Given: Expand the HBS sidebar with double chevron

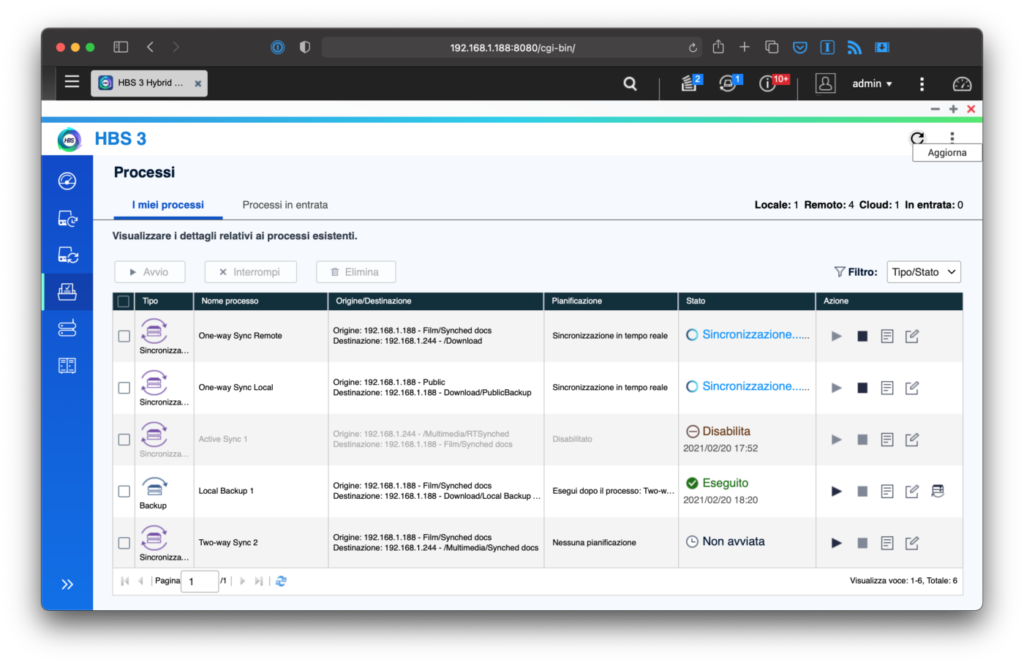Looking at the screenshot, I should [67, 584].
